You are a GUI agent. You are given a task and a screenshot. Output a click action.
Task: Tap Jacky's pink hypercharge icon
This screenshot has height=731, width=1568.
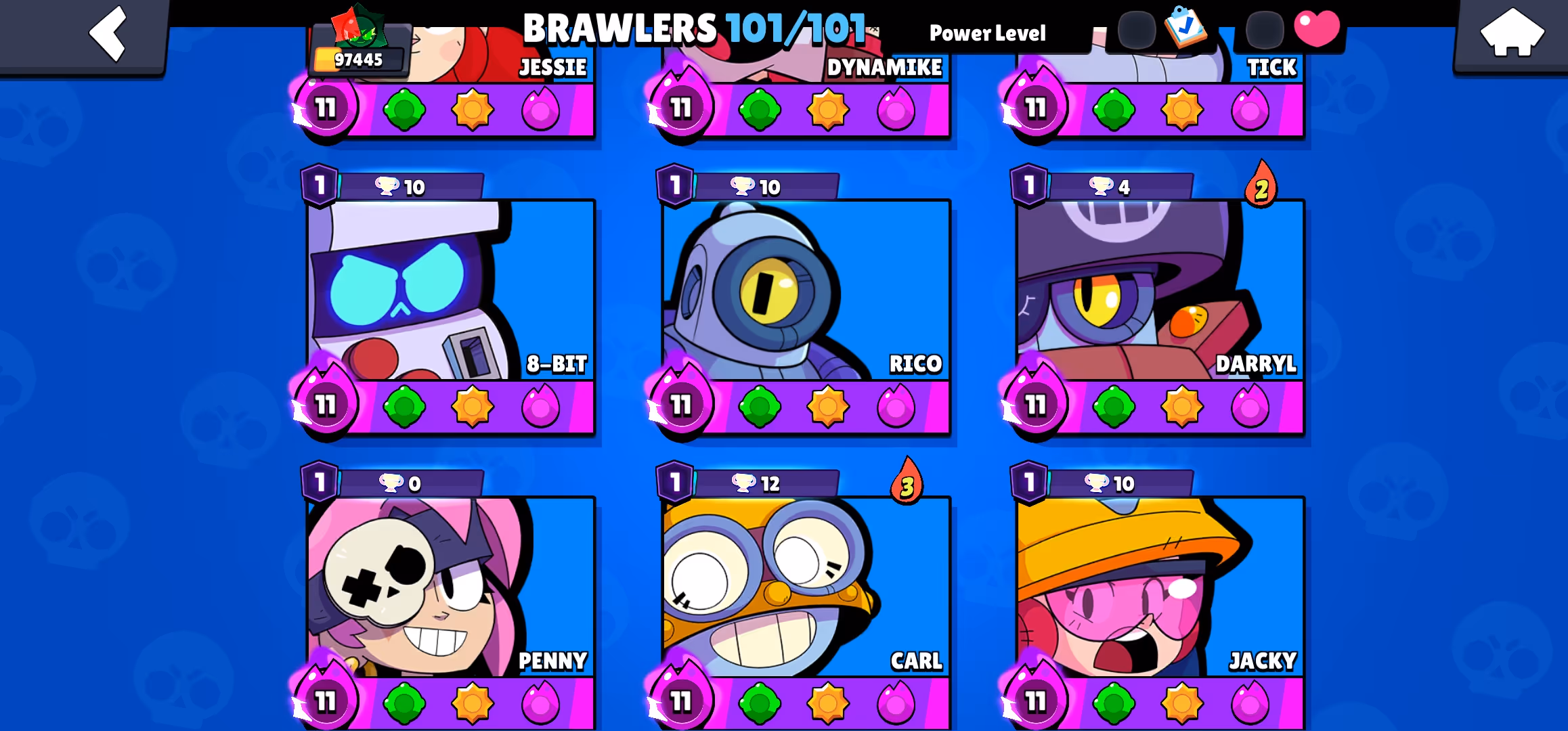point(1250,703)
